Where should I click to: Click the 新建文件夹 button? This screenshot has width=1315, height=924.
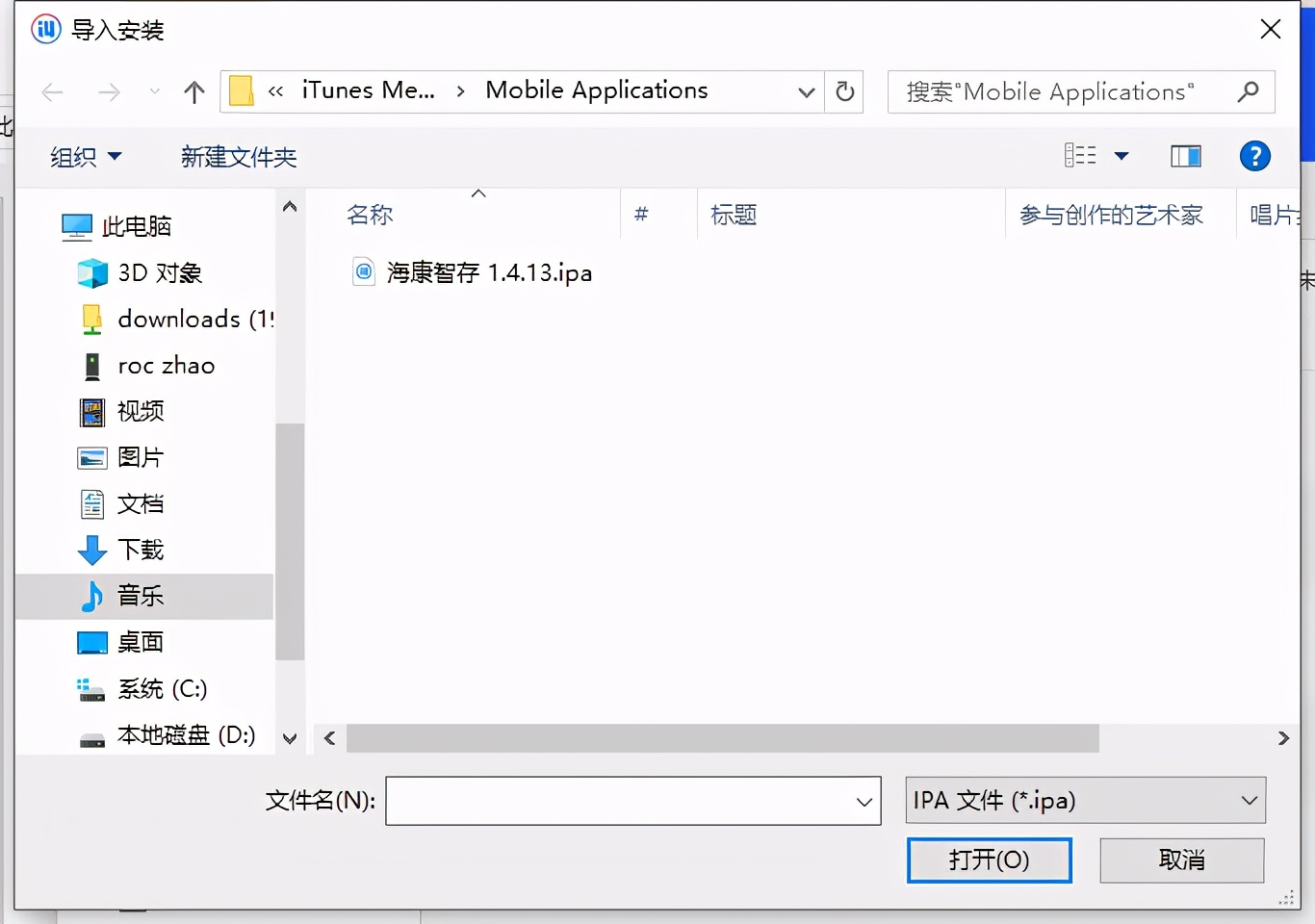tap(239, 157)
